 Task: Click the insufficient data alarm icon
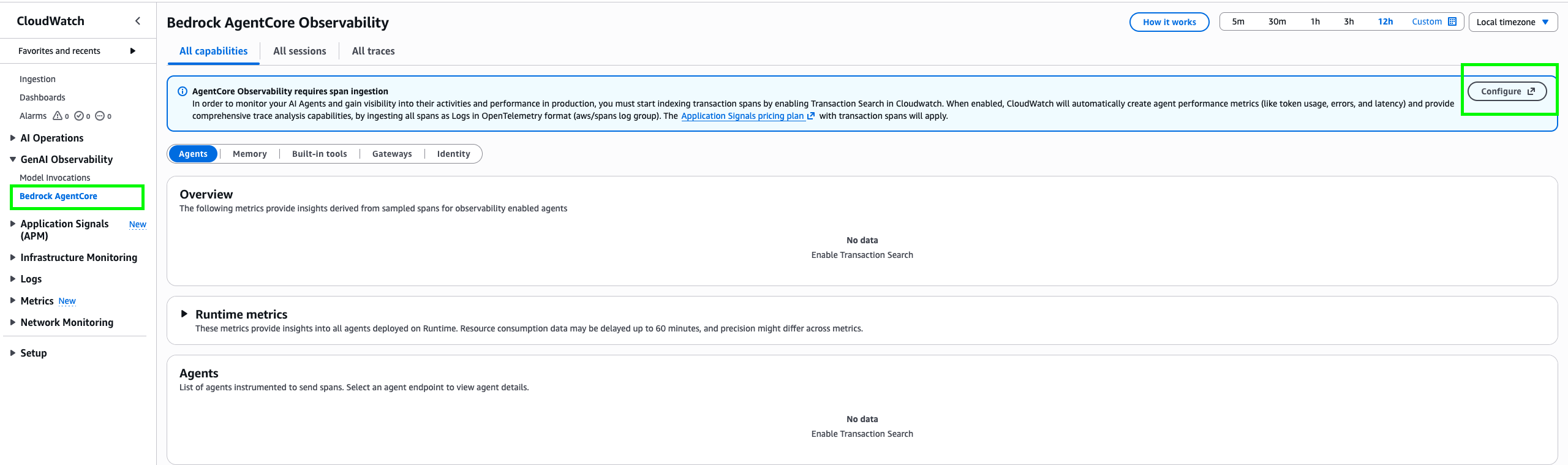click(100, 116)
